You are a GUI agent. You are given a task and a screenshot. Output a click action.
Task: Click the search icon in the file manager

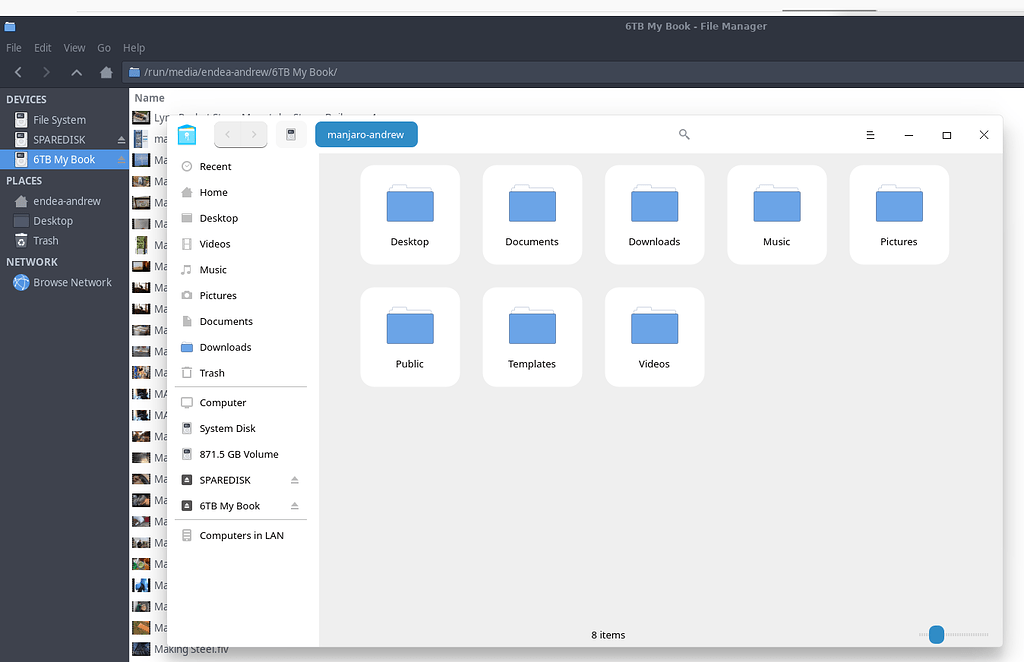(684, 133)
